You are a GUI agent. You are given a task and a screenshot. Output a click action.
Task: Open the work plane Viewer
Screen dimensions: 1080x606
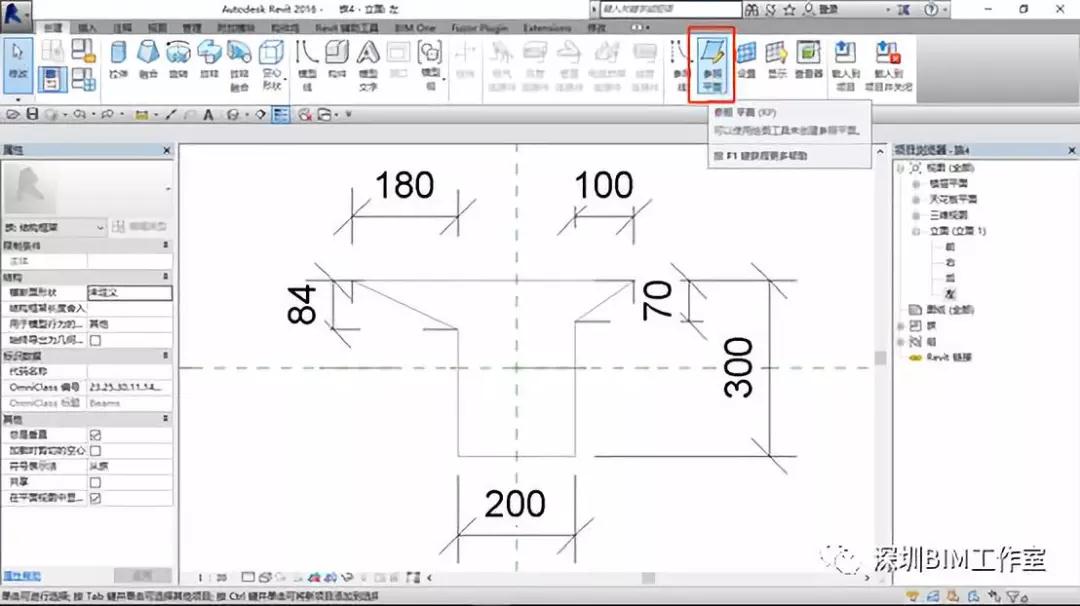point(809,60)
